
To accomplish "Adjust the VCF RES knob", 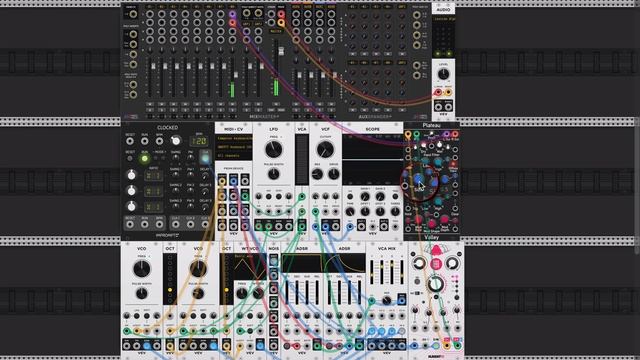I will point(317,174).
